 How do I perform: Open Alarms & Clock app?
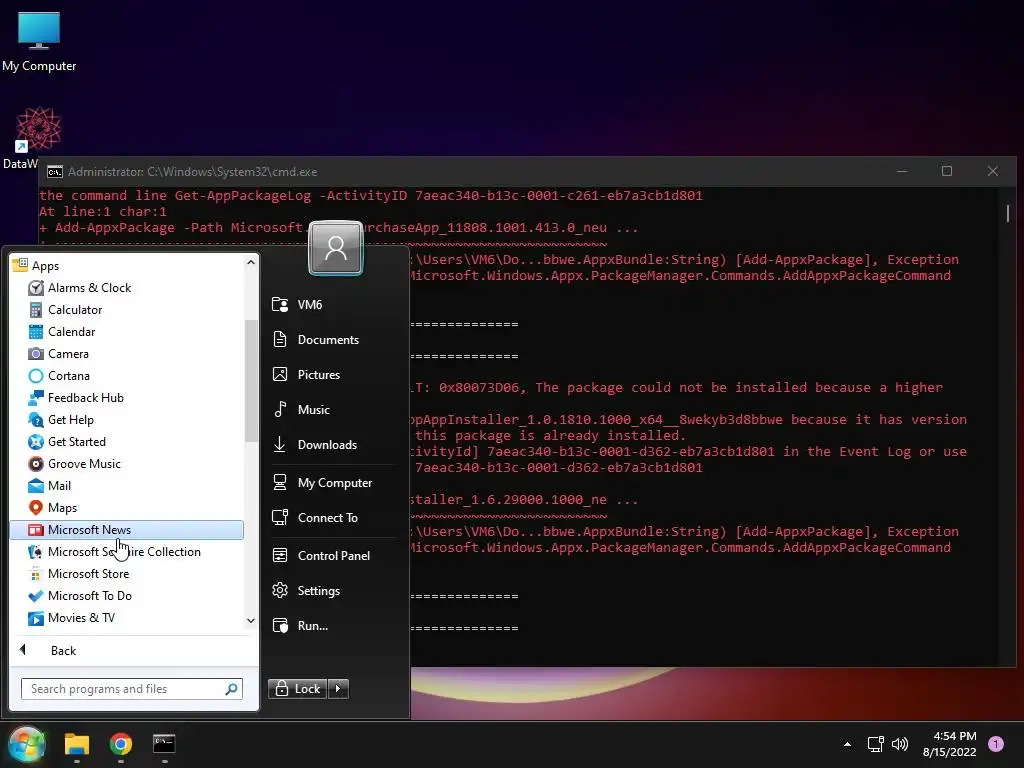tap(127, 287)
